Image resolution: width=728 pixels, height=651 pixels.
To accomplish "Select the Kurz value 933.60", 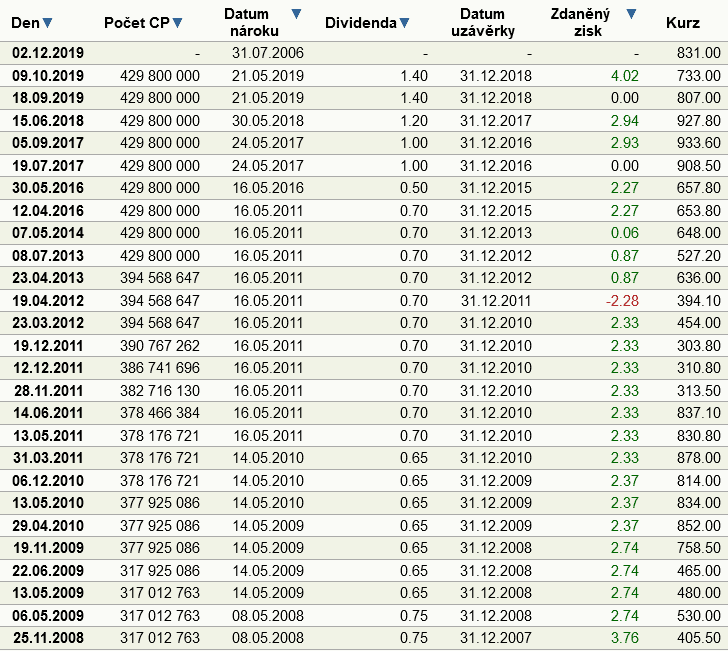I will pyautogui.click(x=697, y=143).
